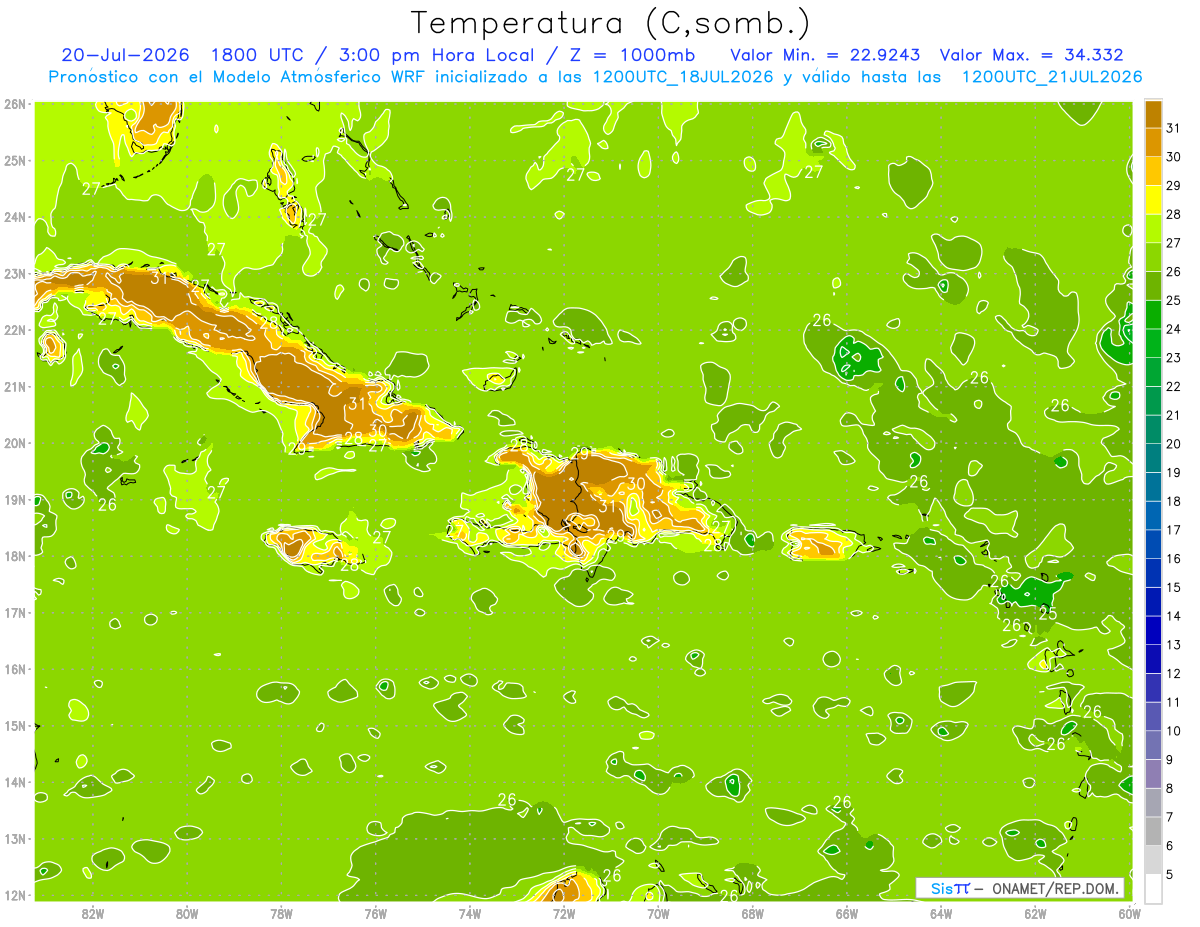Image resolution: width=1200 pixels, height=927 pixels.
Task: Click "Valor Max. = 34.332" text
Action: pos(1031,55)
